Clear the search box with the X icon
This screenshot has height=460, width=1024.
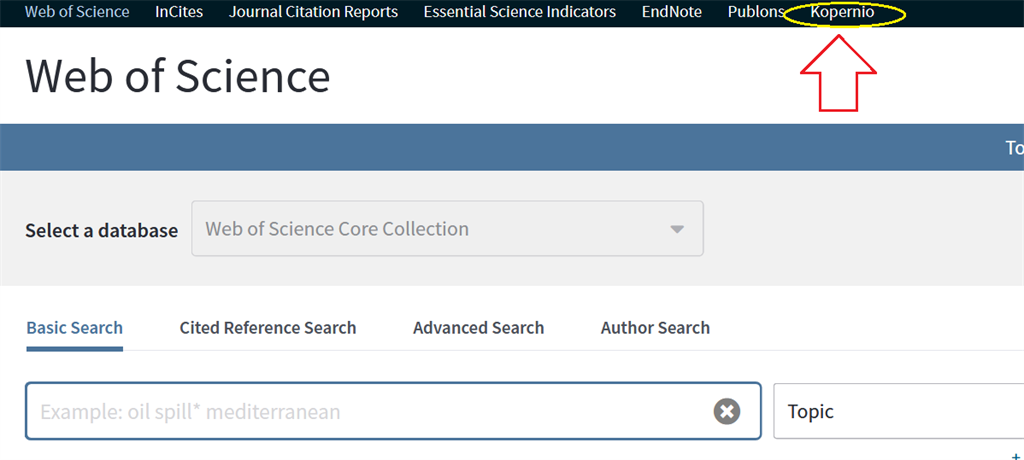point(727,411)
